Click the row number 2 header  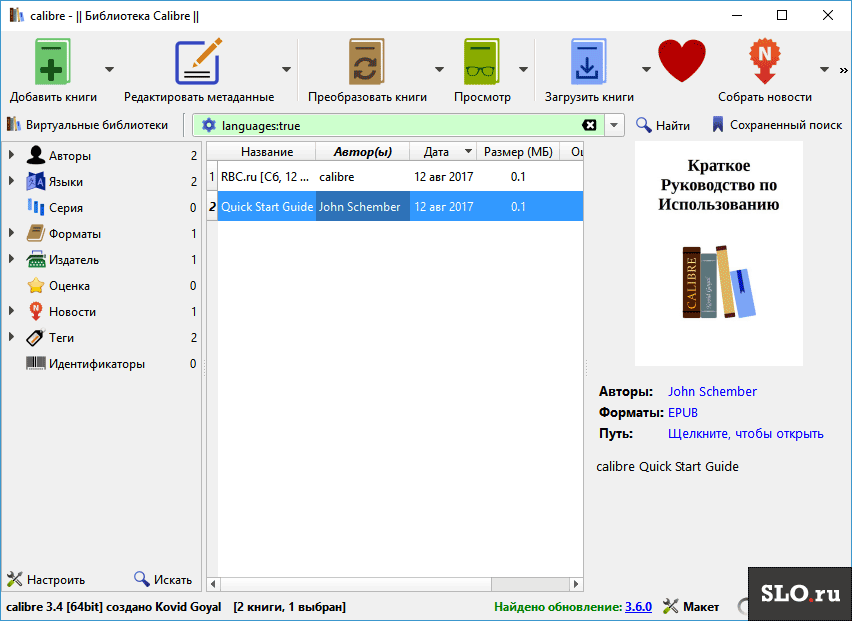click(212, 206)
